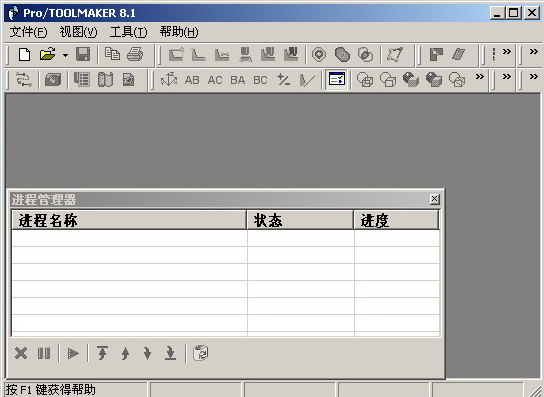This screenshot has height=397, width=544.
Task: Save using the floppy disk icon
Action: click(83, 54)
